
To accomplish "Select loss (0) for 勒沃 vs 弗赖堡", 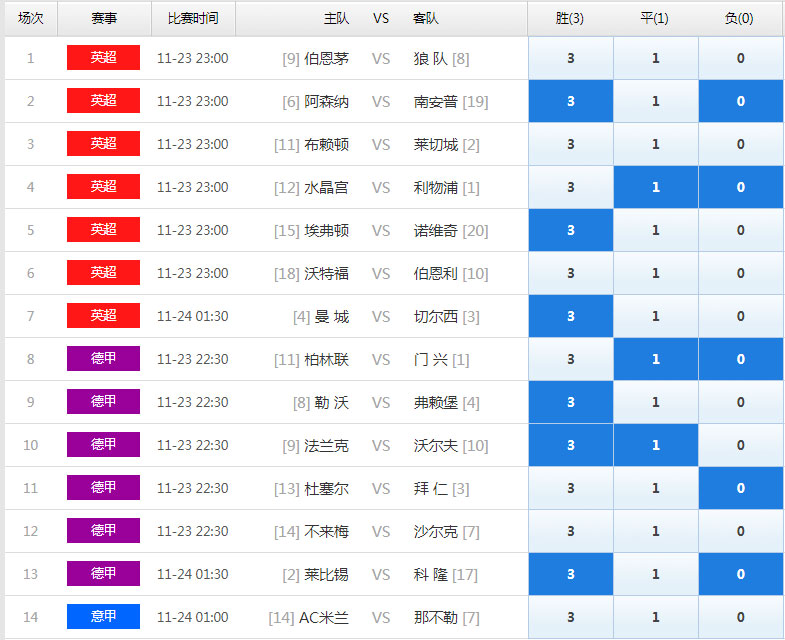I will pyautogui.click(x=741, y=403).
